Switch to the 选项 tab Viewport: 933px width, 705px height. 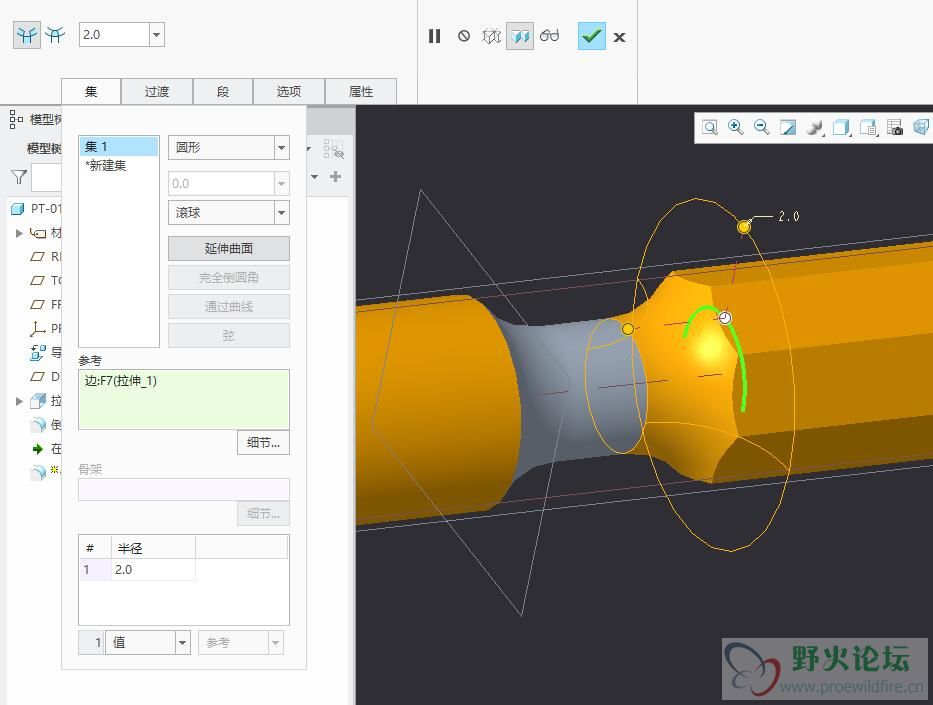pos(289,92)
